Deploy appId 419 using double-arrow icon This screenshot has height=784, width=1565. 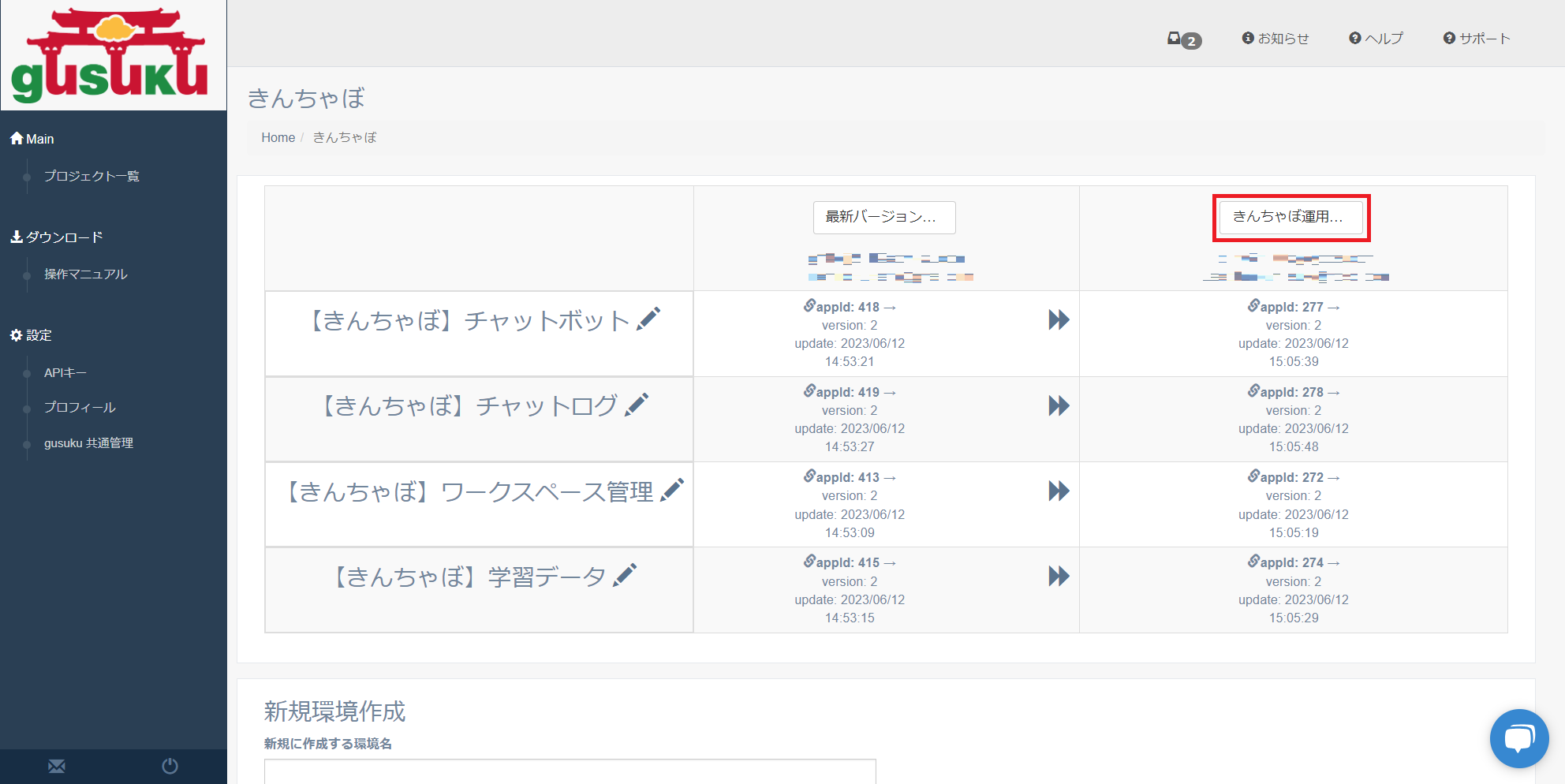(x=1059, y=405)
